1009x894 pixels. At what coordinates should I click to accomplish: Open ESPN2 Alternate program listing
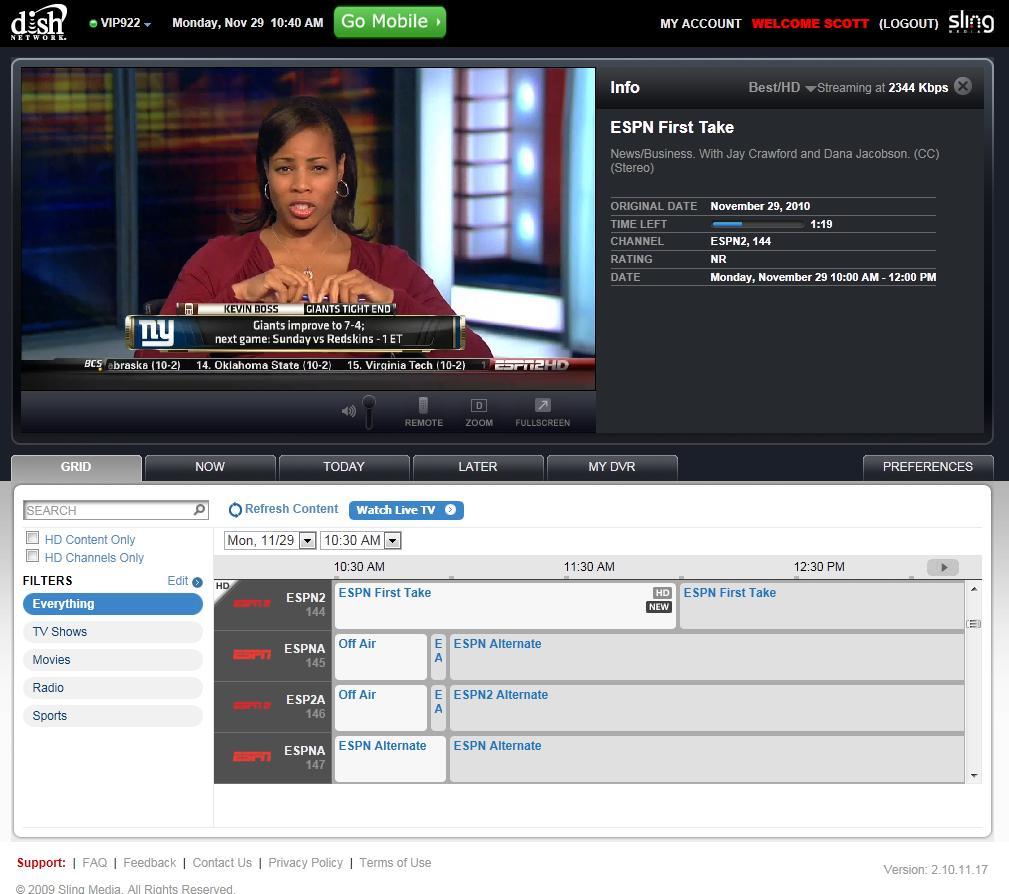click(707, 707)
